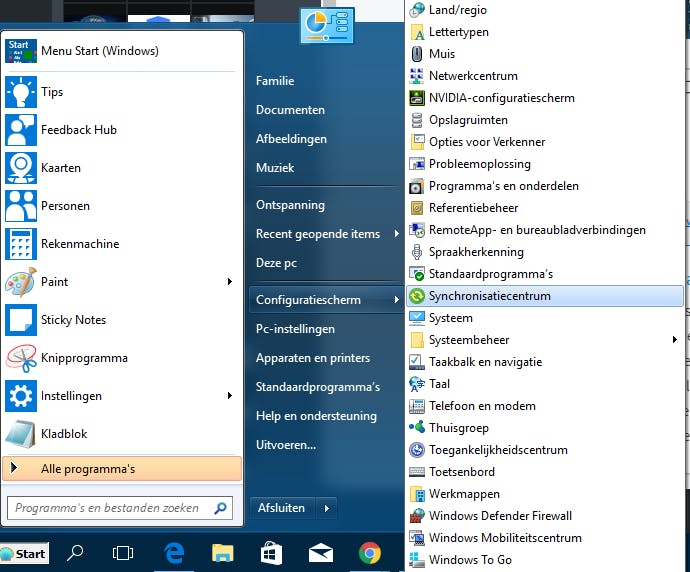Viewport: 690px width, 572px height.
Task: Launch Knipprogramma scissors icon
Action: pyautogui.click(x=21, y=358)
